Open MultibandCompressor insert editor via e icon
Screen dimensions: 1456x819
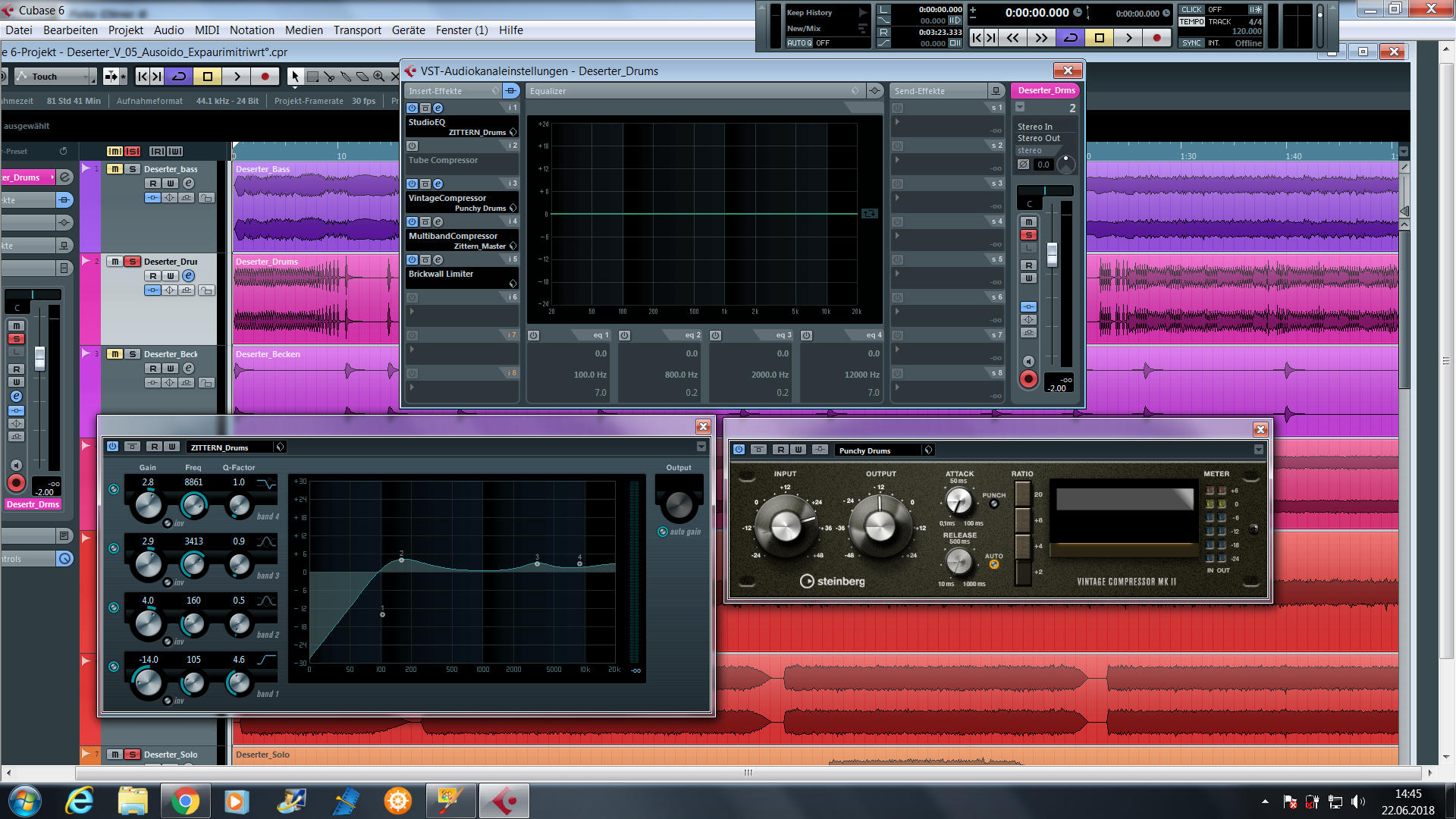[x=438, y=221]
